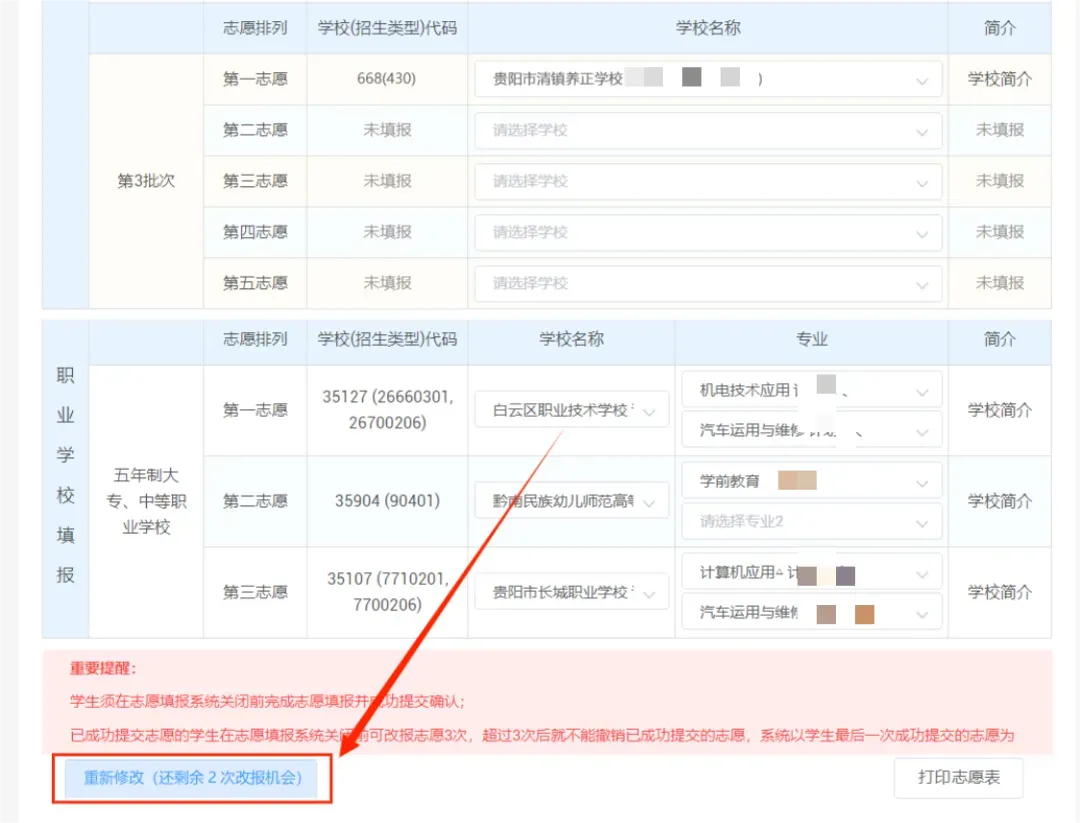Viewport: 1080px width, 823px height.
Task: Open the 黔南民族幼儿师范高等 school dropdown
Action: (571, 501)
